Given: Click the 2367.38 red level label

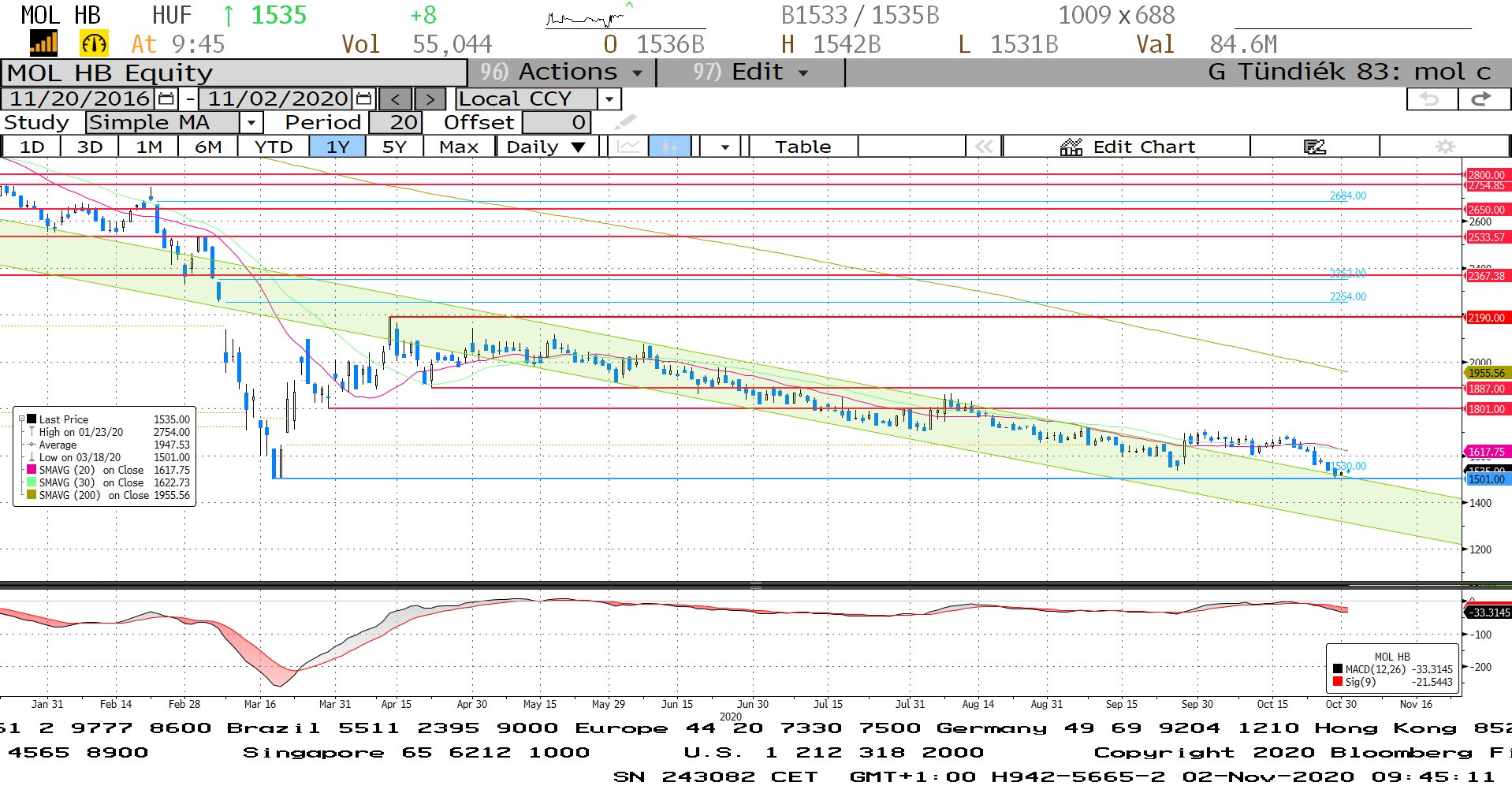Looking at the screenshot, I should coord(1486,276).
